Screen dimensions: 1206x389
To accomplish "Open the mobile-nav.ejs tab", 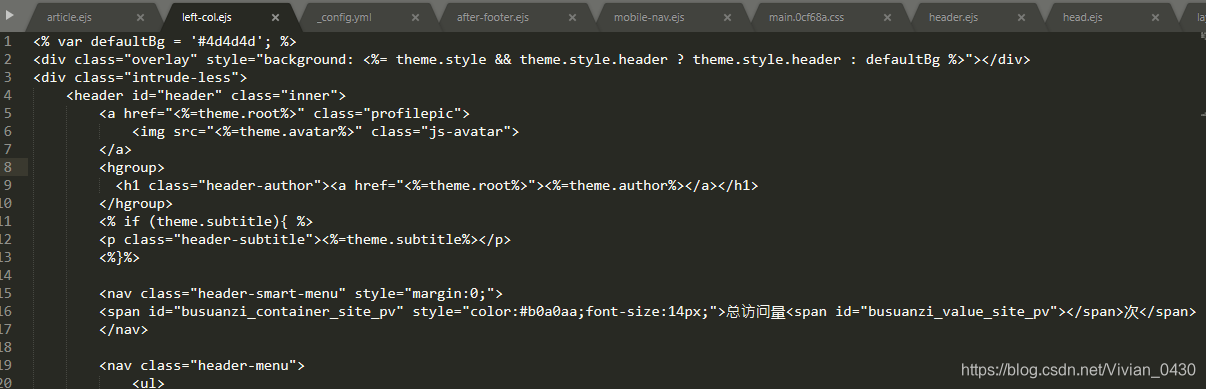I will (x=650, y=17).
